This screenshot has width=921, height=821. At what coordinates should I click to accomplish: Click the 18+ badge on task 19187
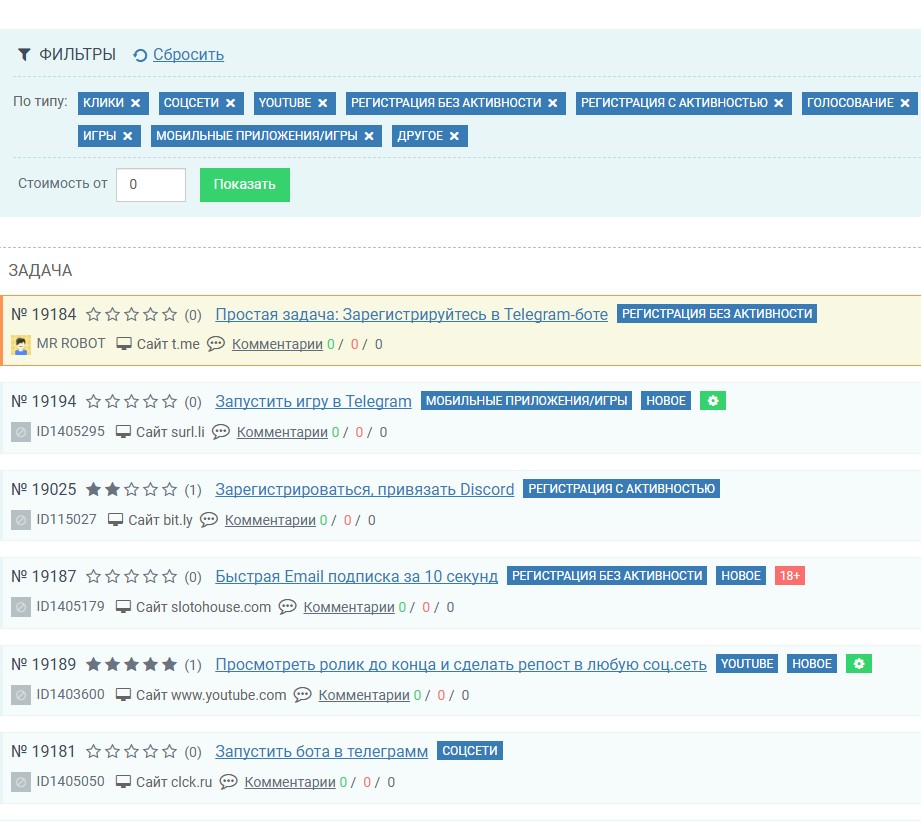point(790,576)
